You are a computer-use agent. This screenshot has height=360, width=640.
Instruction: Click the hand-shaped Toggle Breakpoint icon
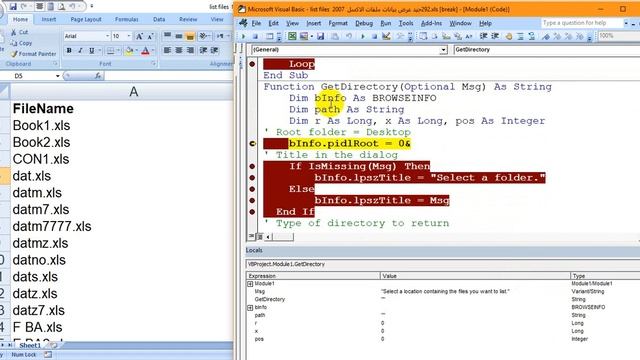(509, 37)
